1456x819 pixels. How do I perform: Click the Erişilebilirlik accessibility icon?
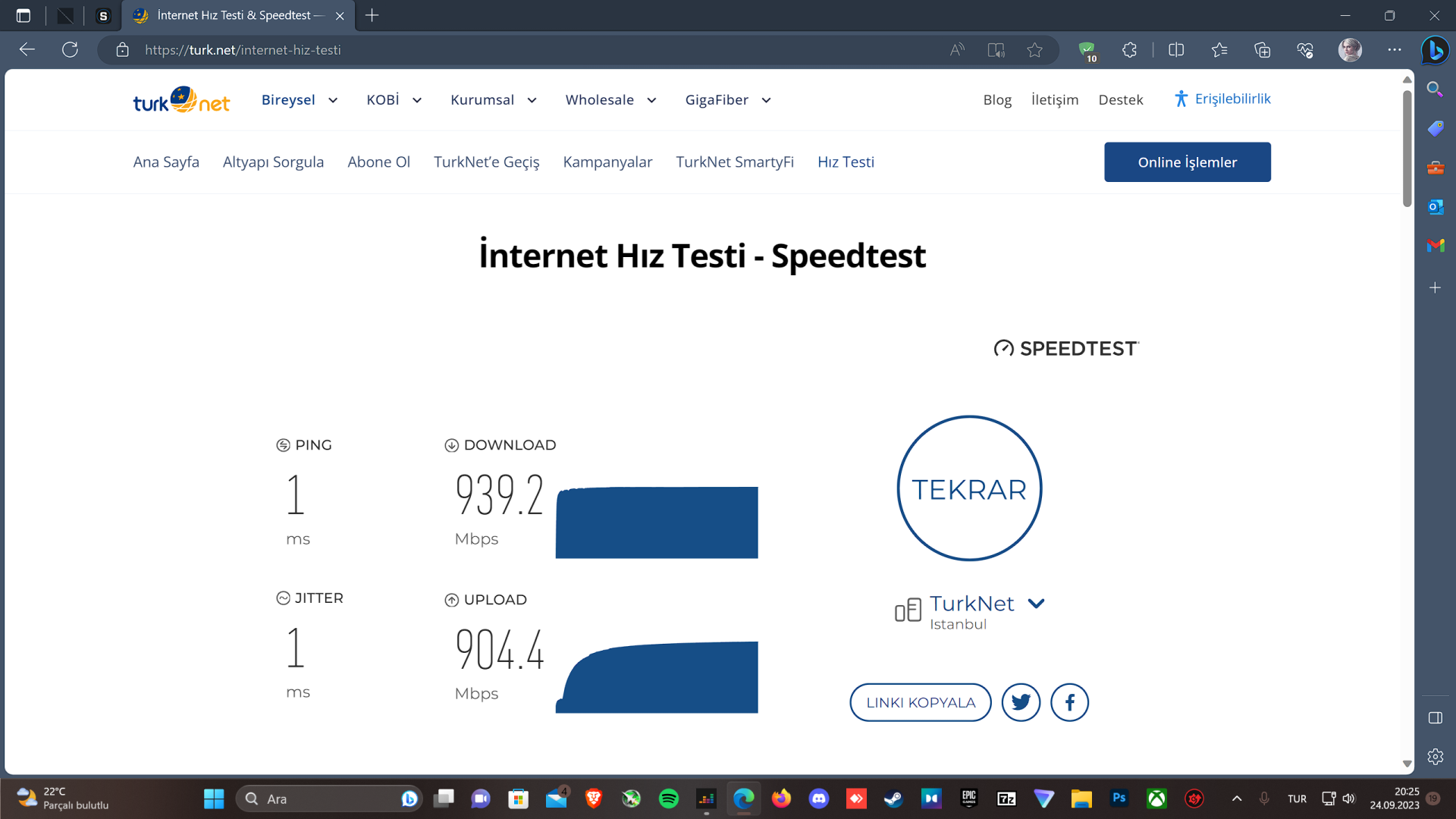coord(1181,99)
